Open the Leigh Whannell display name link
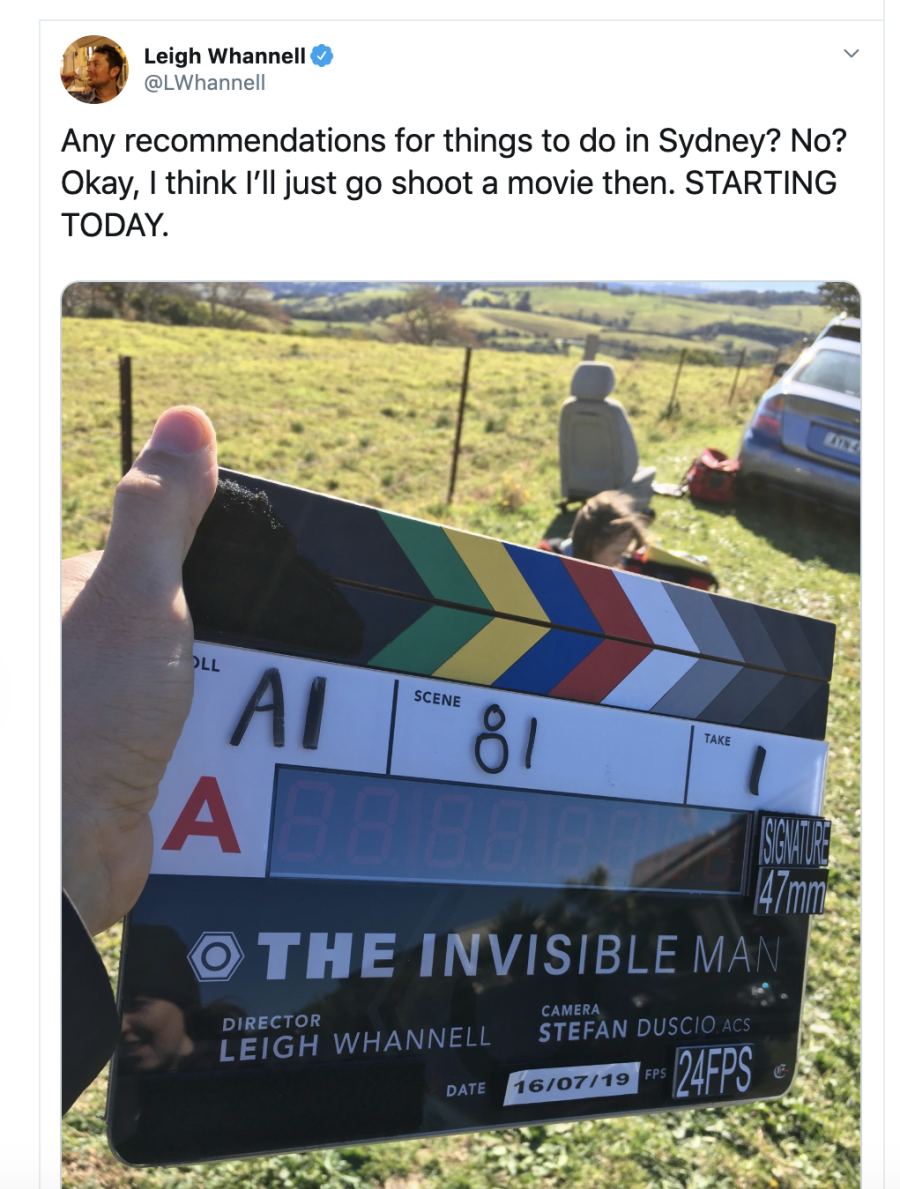Screen dimensions: 900x1189 [224, 56]
